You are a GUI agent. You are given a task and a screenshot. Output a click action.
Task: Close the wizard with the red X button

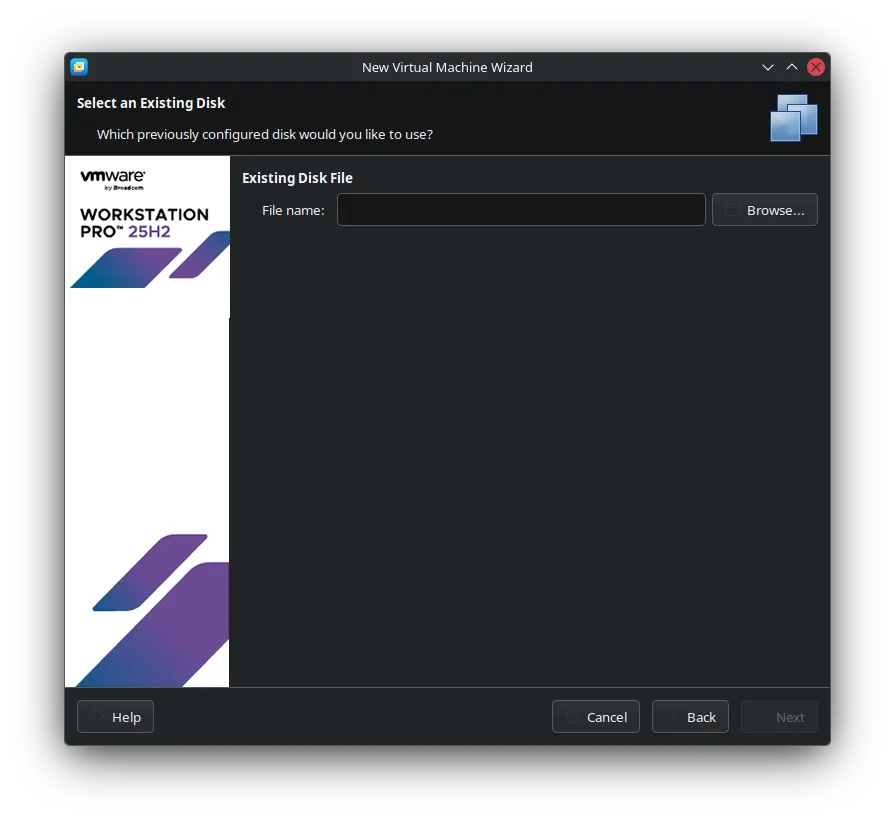coord(816,67)
